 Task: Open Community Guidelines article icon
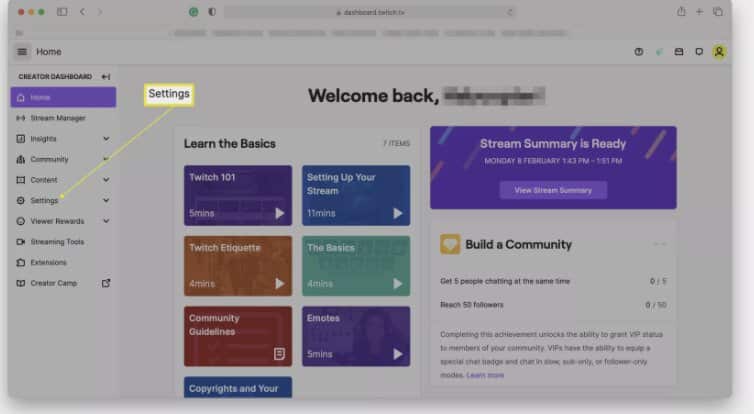click(279, 354)
